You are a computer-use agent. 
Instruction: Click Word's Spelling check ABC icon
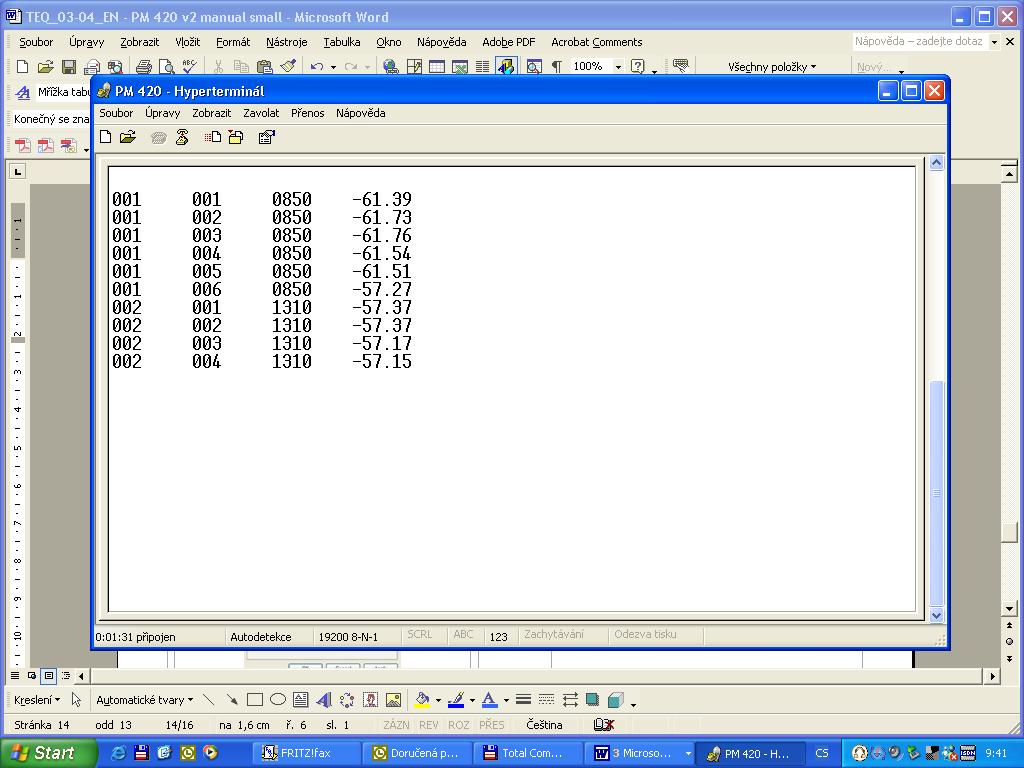(x=189, y=67)
